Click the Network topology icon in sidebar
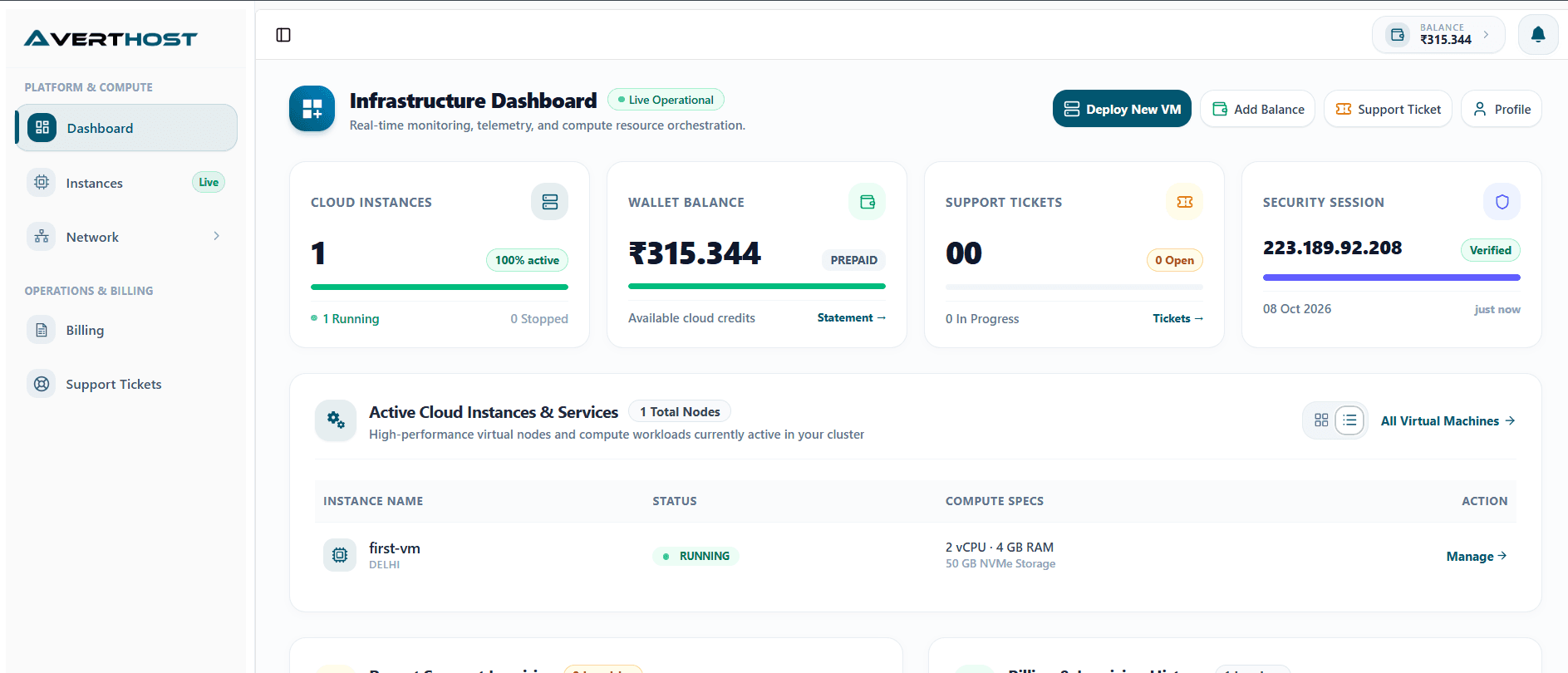 tap(42, 237)
